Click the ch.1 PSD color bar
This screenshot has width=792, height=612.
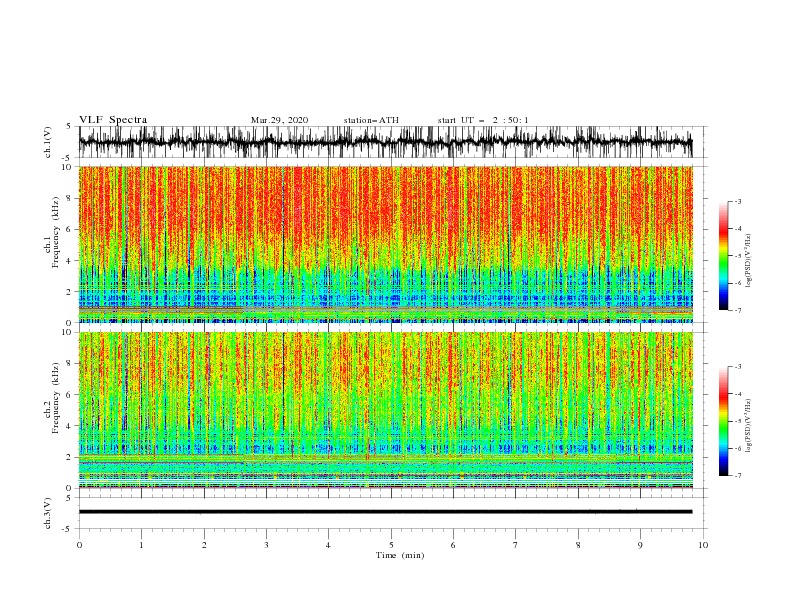pyautogui.click(x=723, y=256)
